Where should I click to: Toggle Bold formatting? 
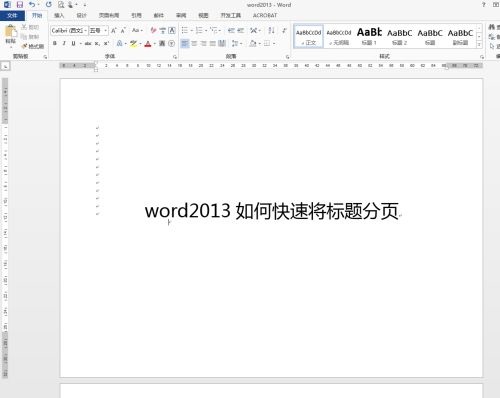tap(55, 43)
